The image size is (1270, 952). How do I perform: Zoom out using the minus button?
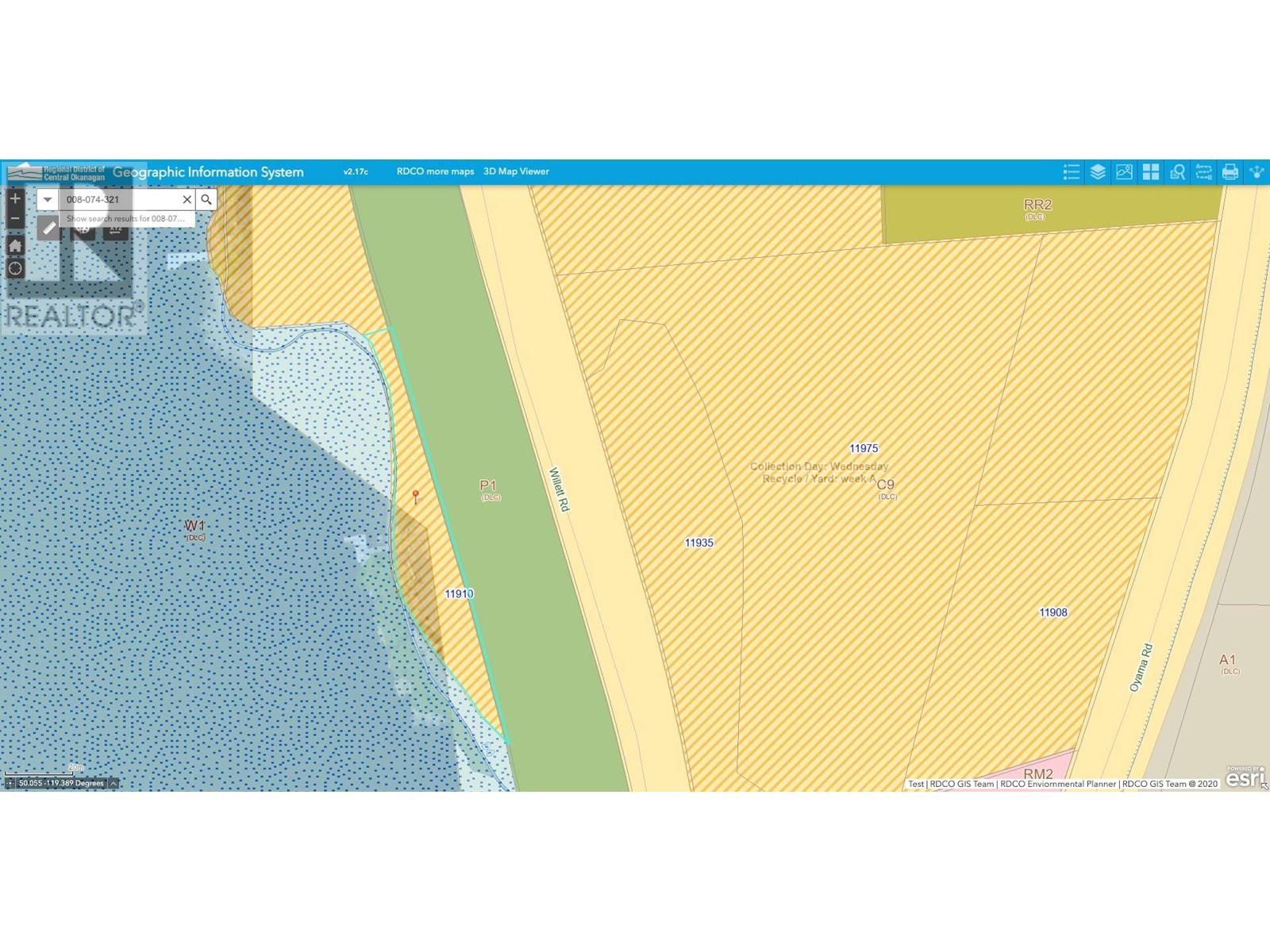coord(15,218)
